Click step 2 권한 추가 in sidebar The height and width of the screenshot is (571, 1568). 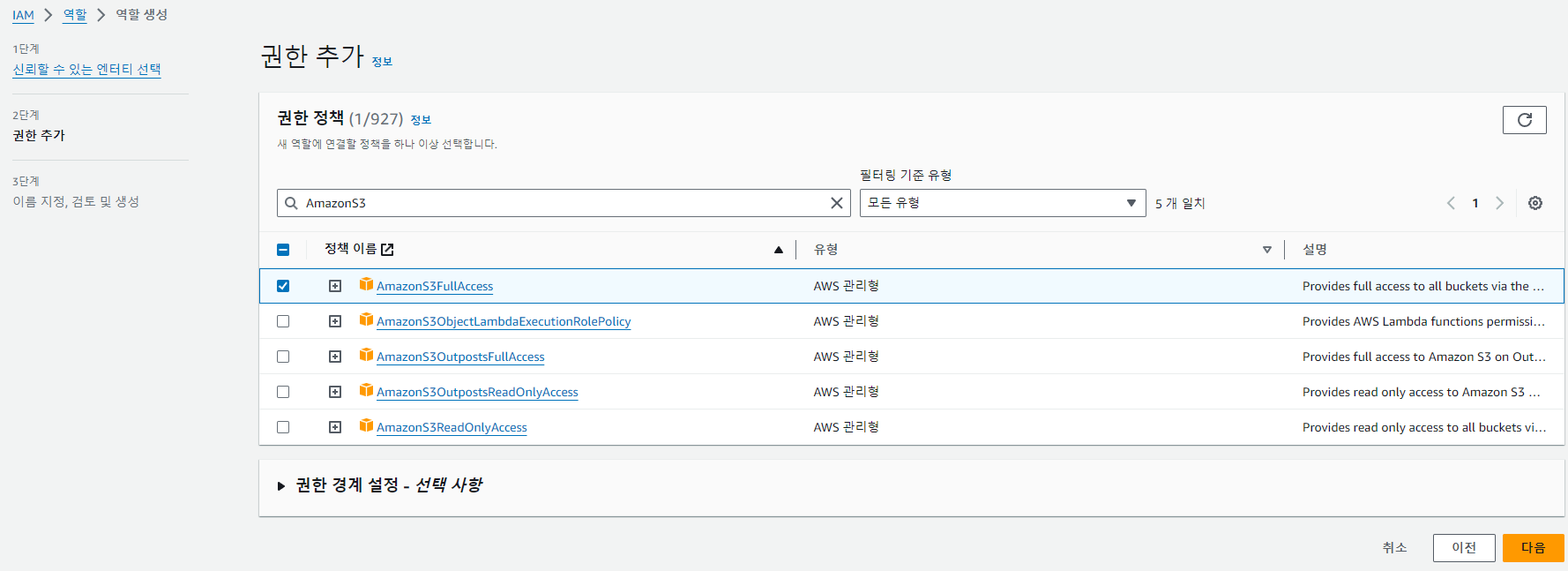point(39,135)
